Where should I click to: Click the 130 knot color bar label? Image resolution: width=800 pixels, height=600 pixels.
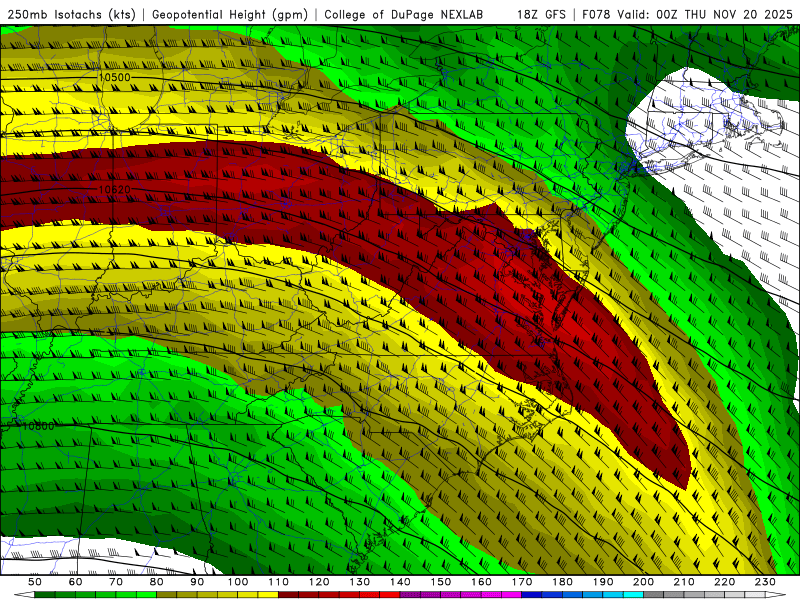point(360,582)
